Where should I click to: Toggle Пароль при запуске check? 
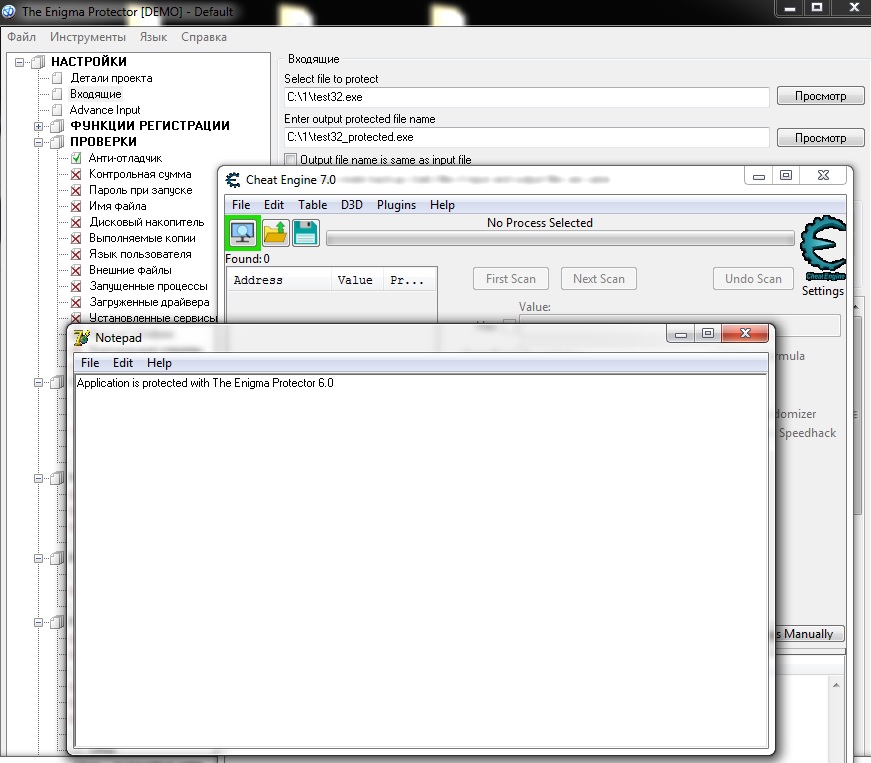coord(77,190)
